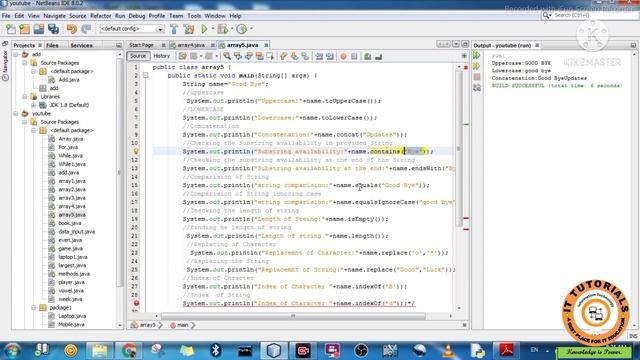This screenshot has height=360, width=640.
Task: Click the Redo toolbar icon
Action: click(x=86, y=29)
